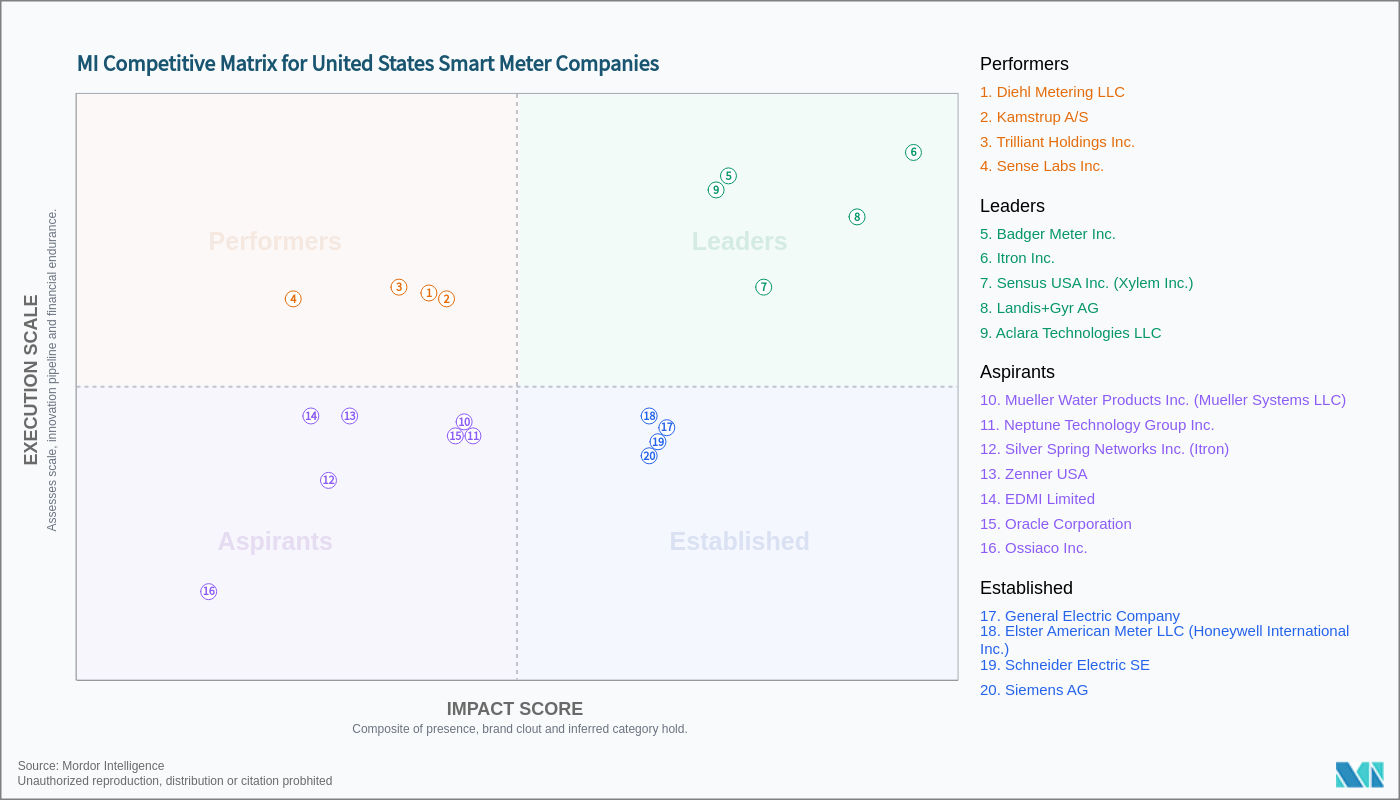
Task: Click General Electric Company legend entry
Action: (1079, 616)
